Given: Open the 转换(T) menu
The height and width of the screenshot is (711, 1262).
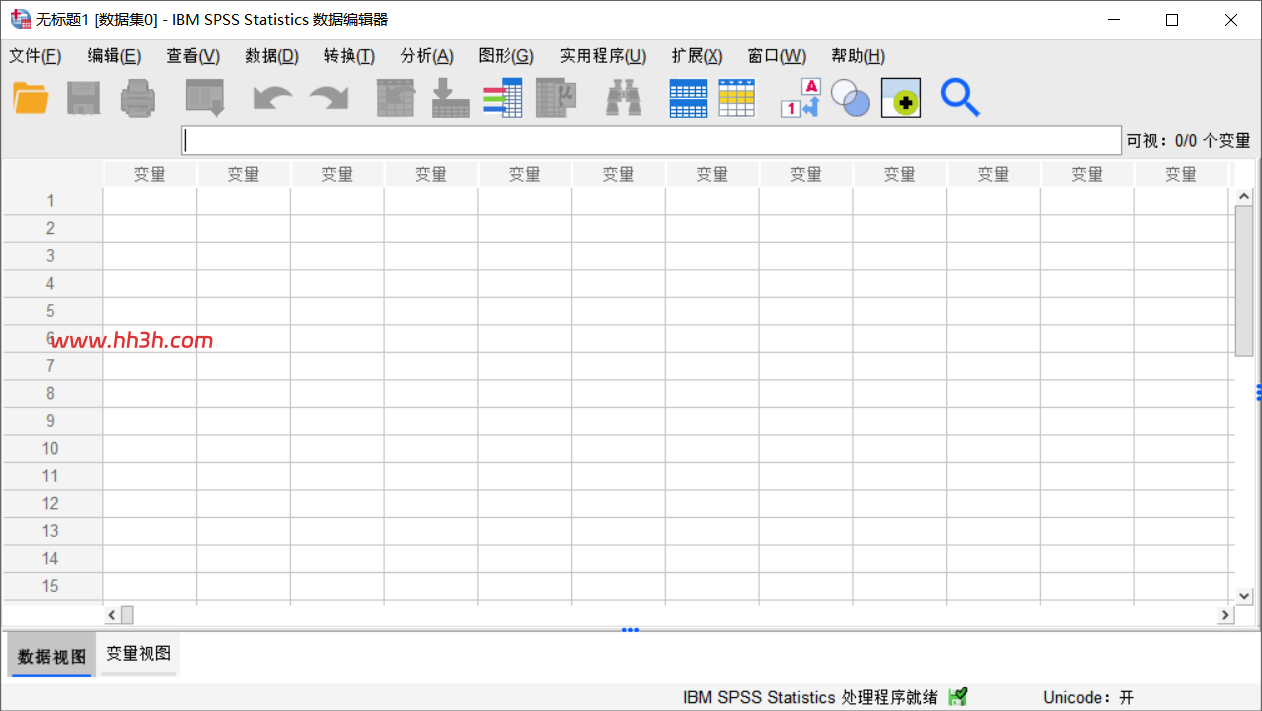Looking at the screenshot, I should pyautogui.click(x=349, y=56).
